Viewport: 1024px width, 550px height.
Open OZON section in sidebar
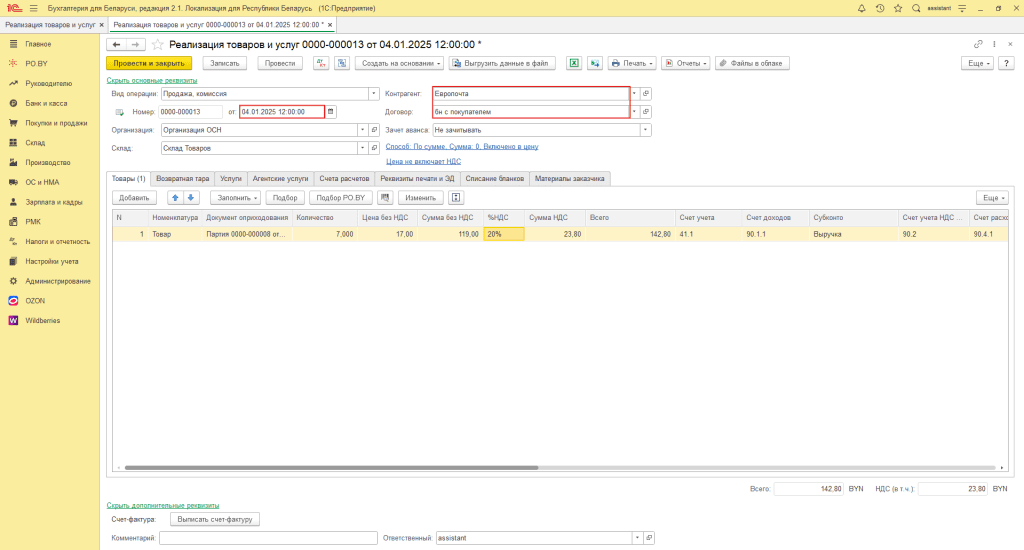click(x=35, y=301)
